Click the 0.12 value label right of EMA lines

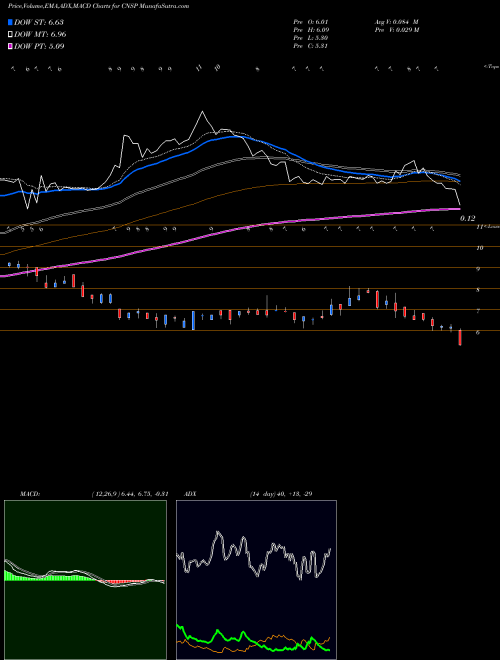tap(467, 218)
